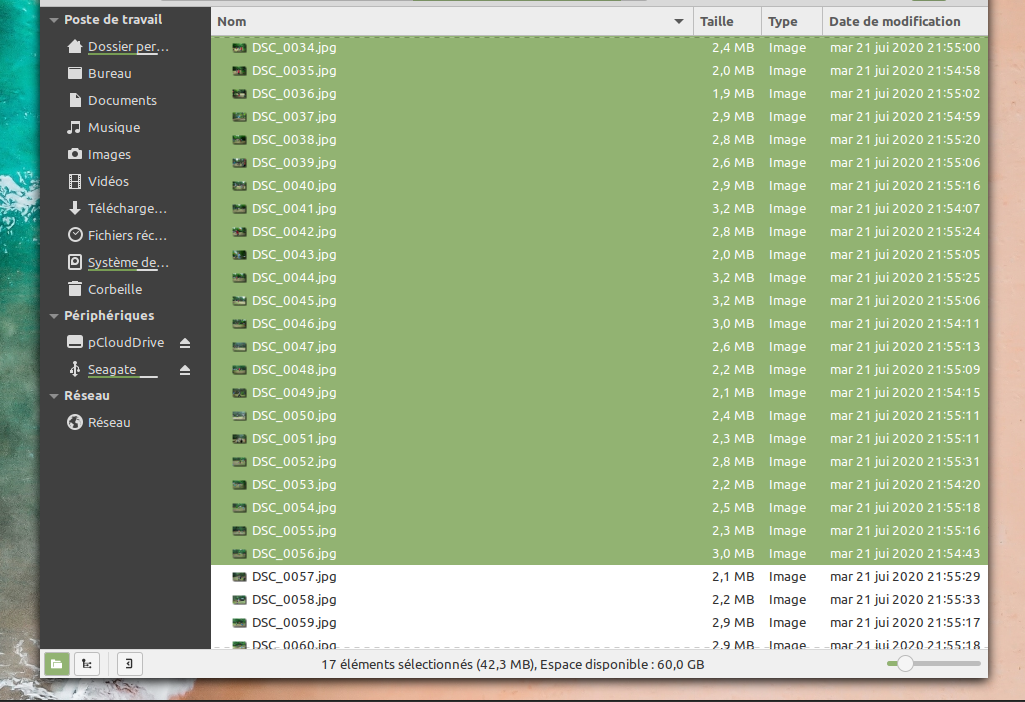Select the file DSC_0058.jpg
Viewport: 1025px width, 702px height.
pyautogui.click(x=294, y=599)
